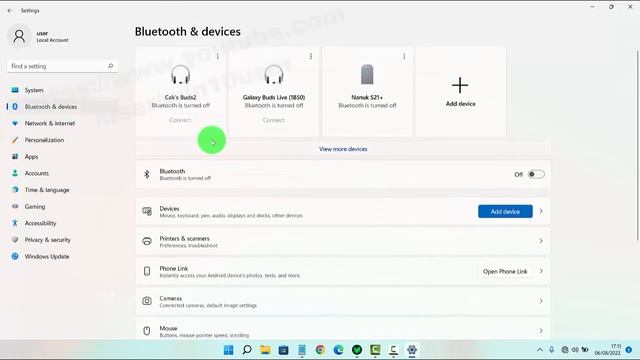Click the Time & language globe icon
This screenshot has width=640, height=360.
15,190
